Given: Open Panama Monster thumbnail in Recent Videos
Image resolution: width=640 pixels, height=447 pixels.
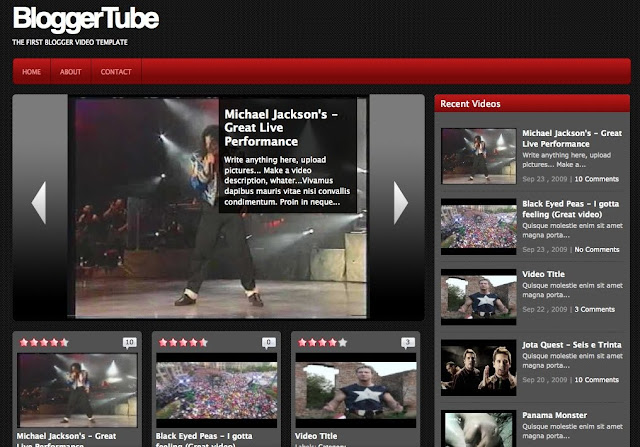Looking at the screenshot, I should click(x=478, y=429).
